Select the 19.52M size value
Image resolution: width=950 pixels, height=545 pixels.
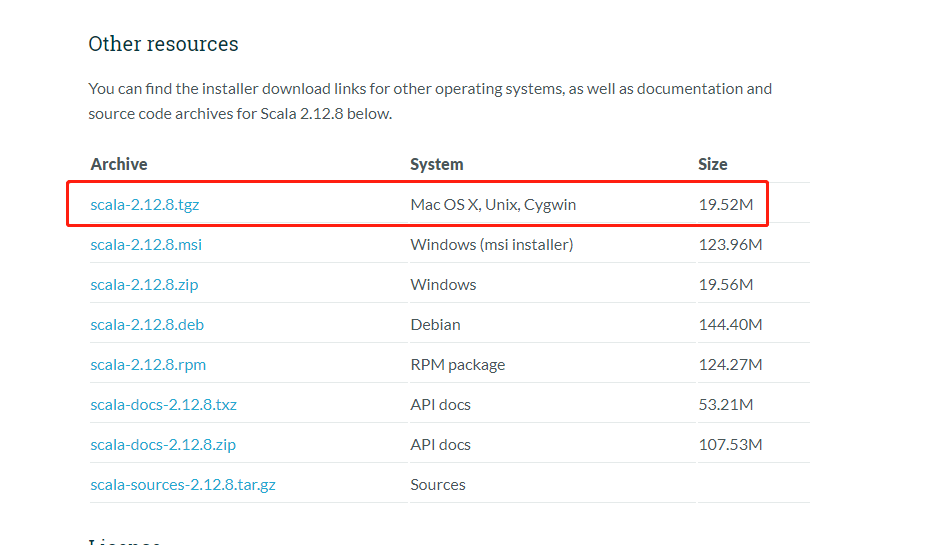[726, 205]
